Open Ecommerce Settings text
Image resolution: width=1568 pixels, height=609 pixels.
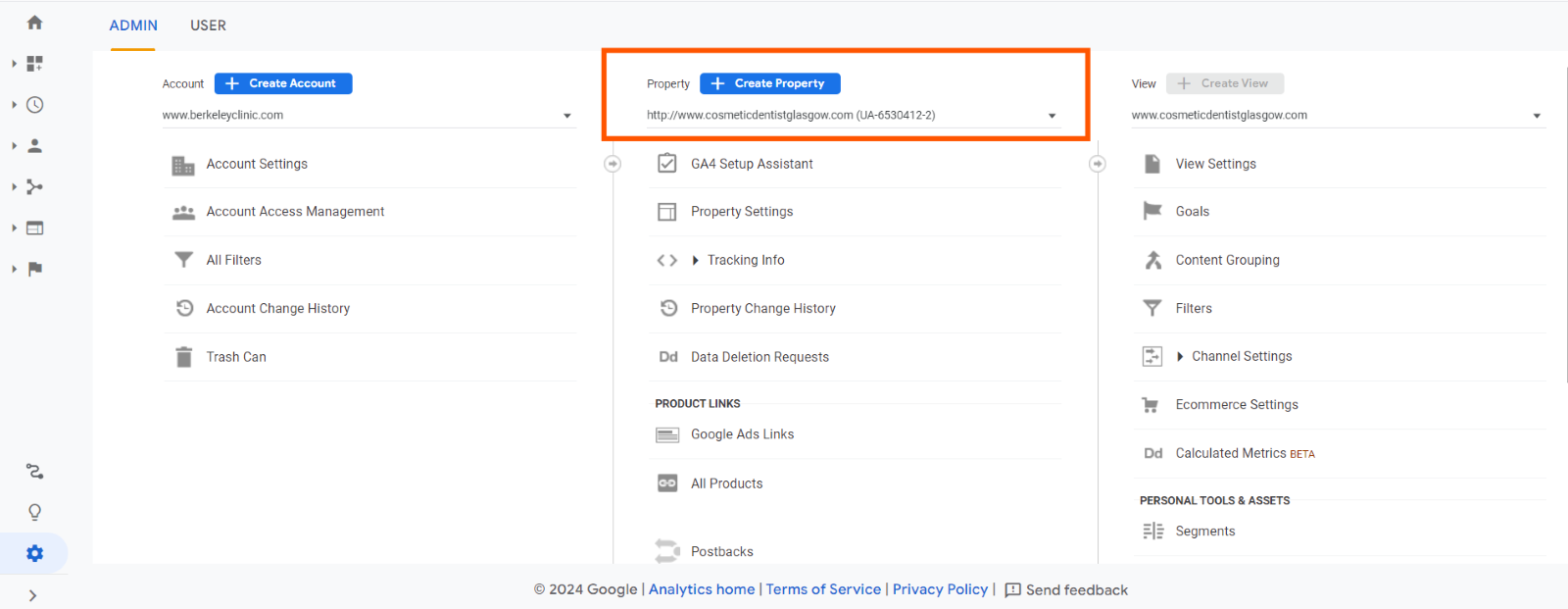point(1237,405)
